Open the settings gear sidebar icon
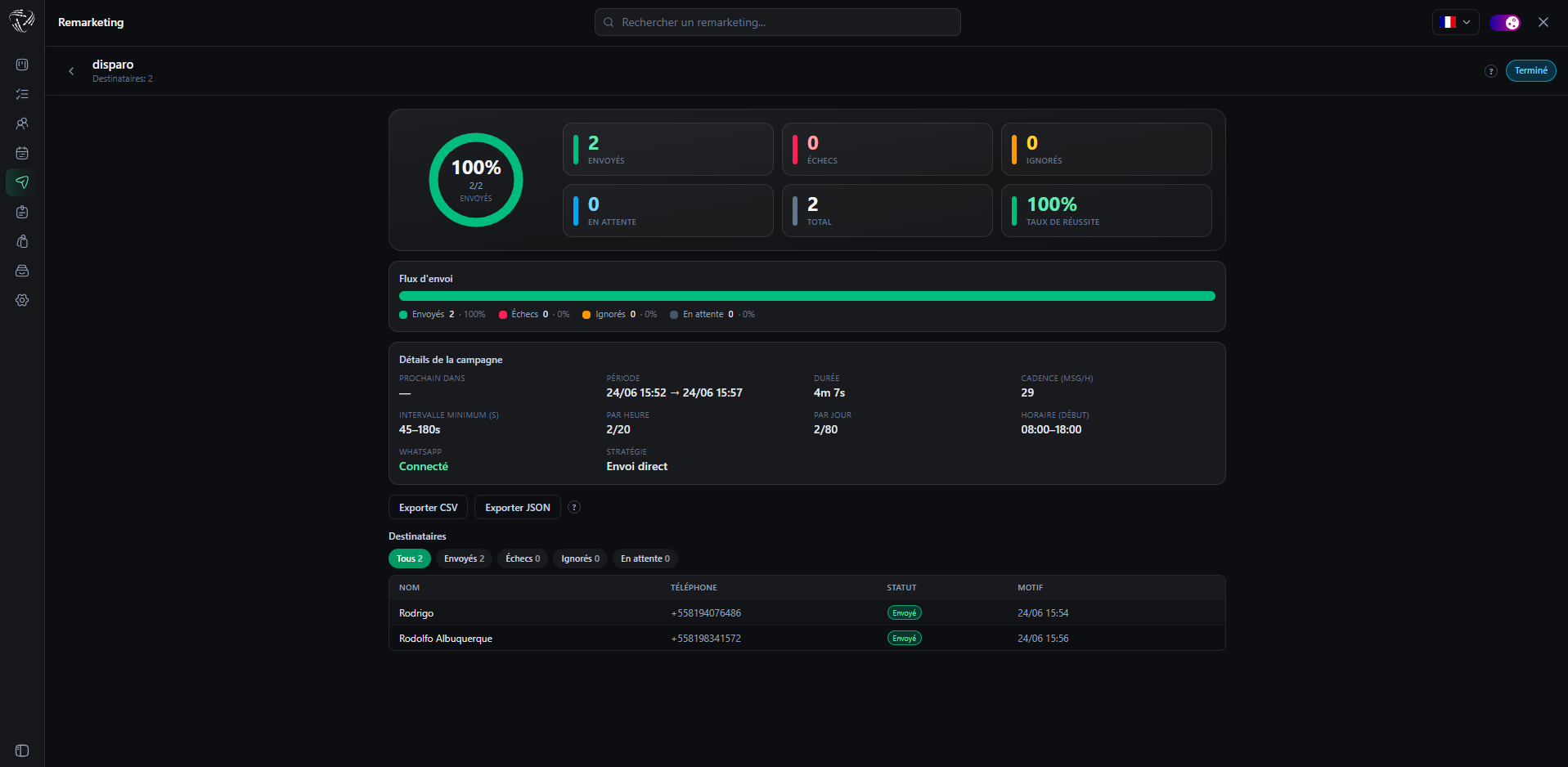 [x=22, y=300]
